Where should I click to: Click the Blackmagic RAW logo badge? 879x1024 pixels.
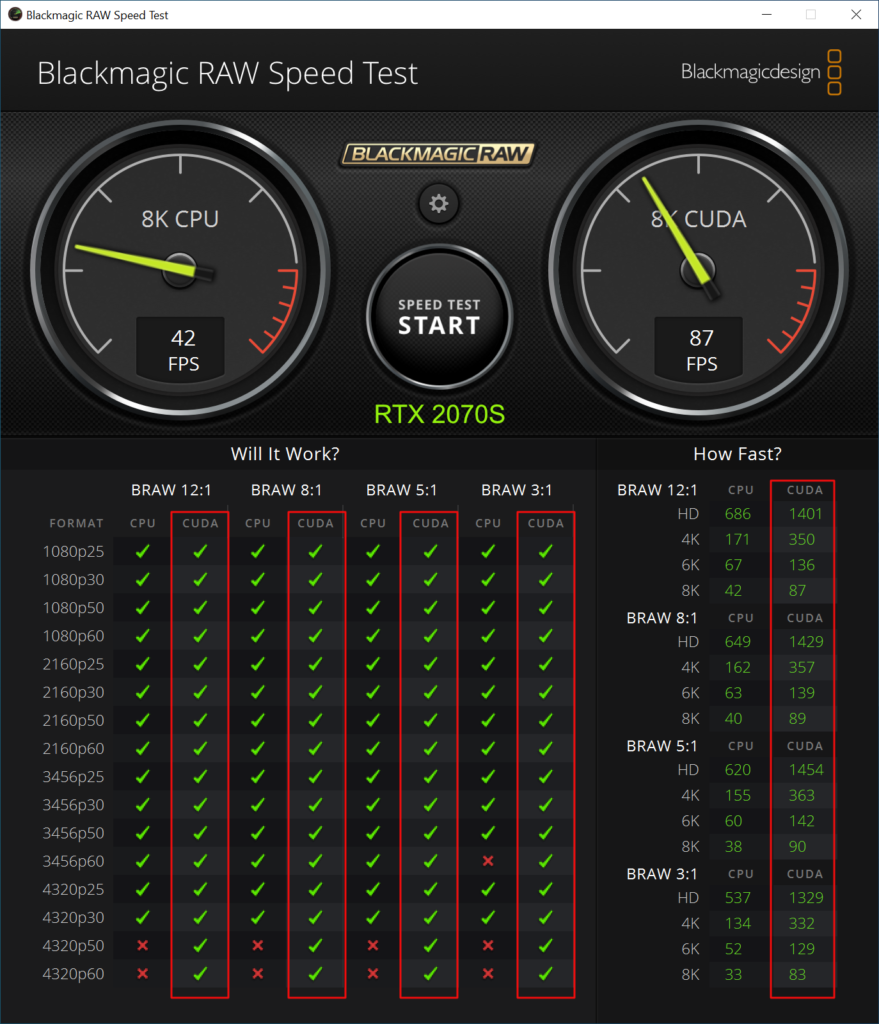coord(438,154)
